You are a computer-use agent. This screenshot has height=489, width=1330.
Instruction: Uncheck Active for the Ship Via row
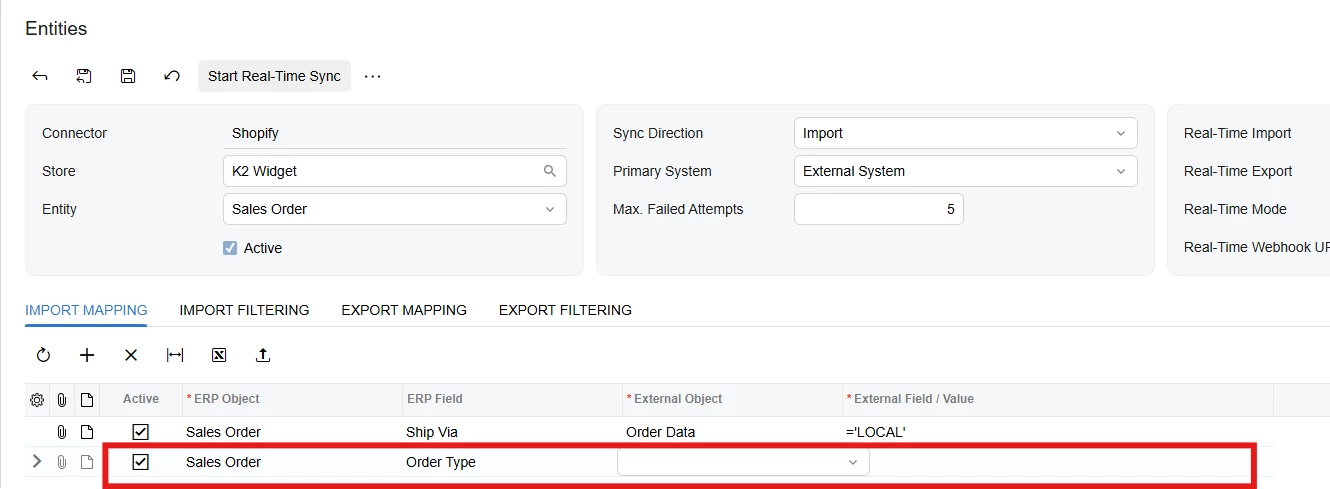click(x=141, y=432)
